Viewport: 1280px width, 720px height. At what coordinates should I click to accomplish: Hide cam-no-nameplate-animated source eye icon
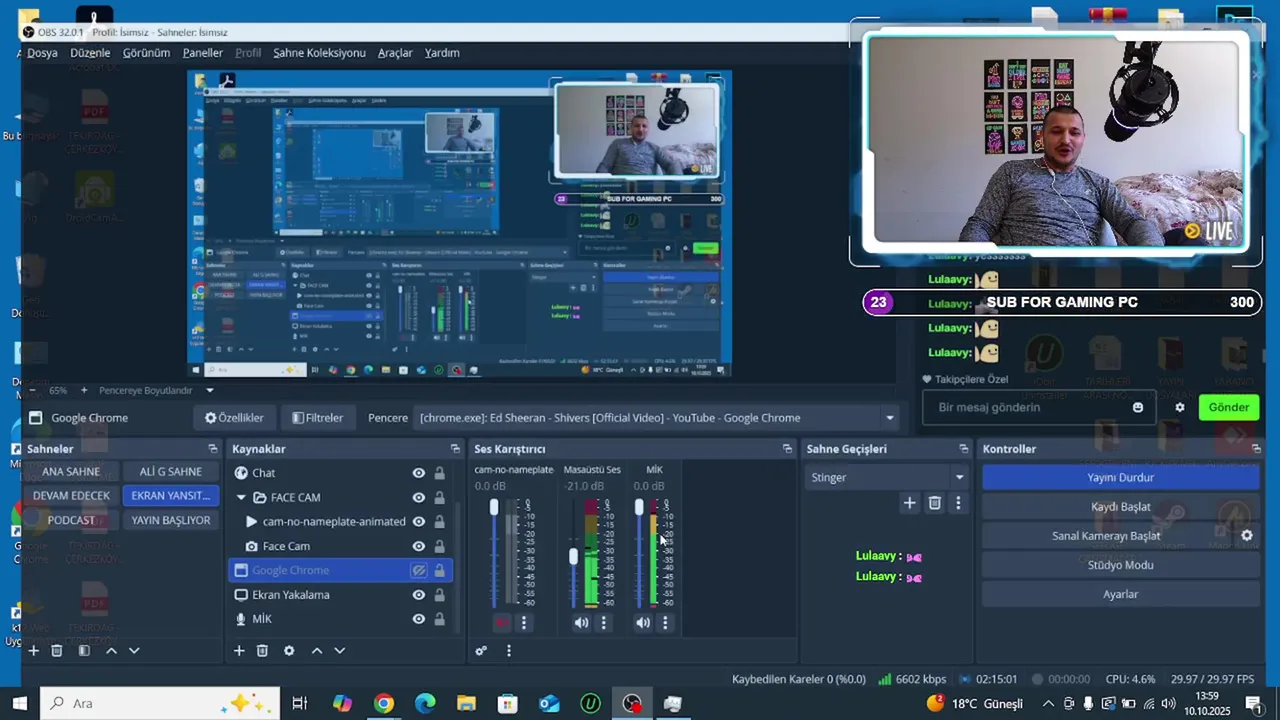419,521
